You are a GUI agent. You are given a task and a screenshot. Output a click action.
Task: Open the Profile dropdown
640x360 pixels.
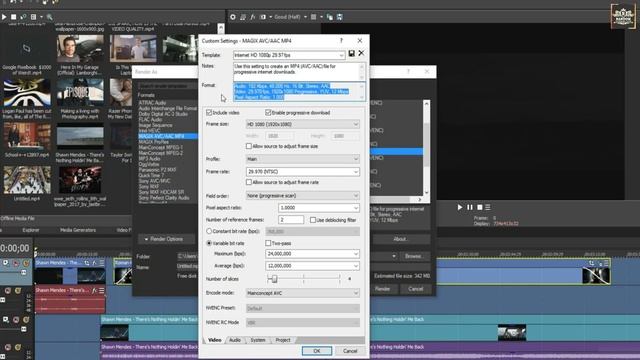302,159
